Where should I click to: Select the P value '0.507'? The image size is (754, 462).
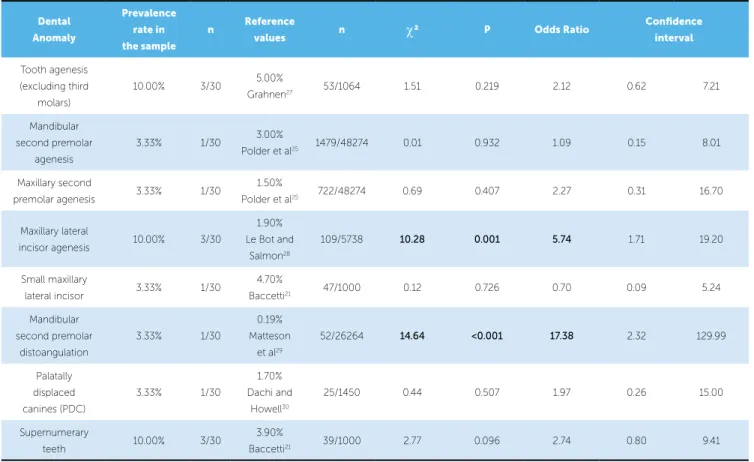click(x=487, y=392)
